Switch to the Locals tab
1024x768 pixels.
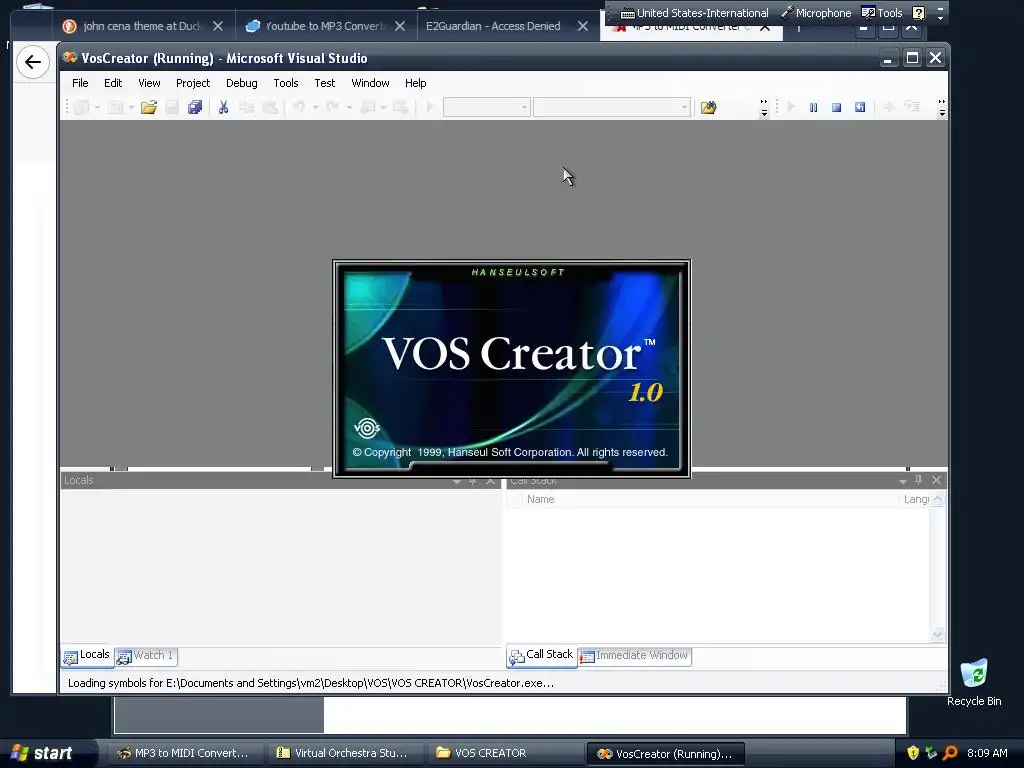click(x=87, y=656)
